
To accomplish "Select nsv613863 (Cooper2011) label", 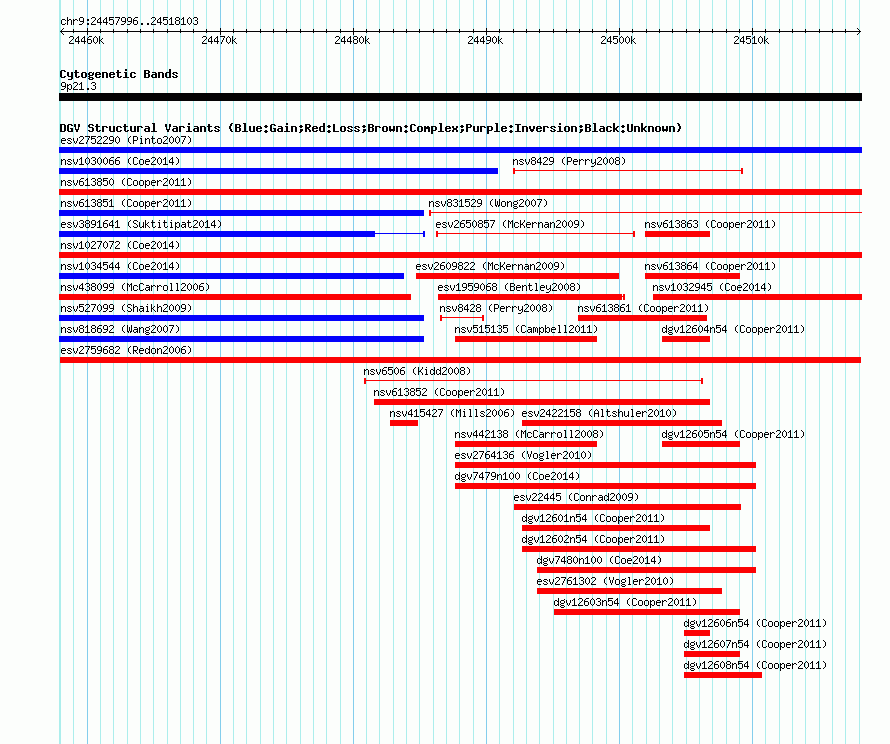I will [710, 224].
